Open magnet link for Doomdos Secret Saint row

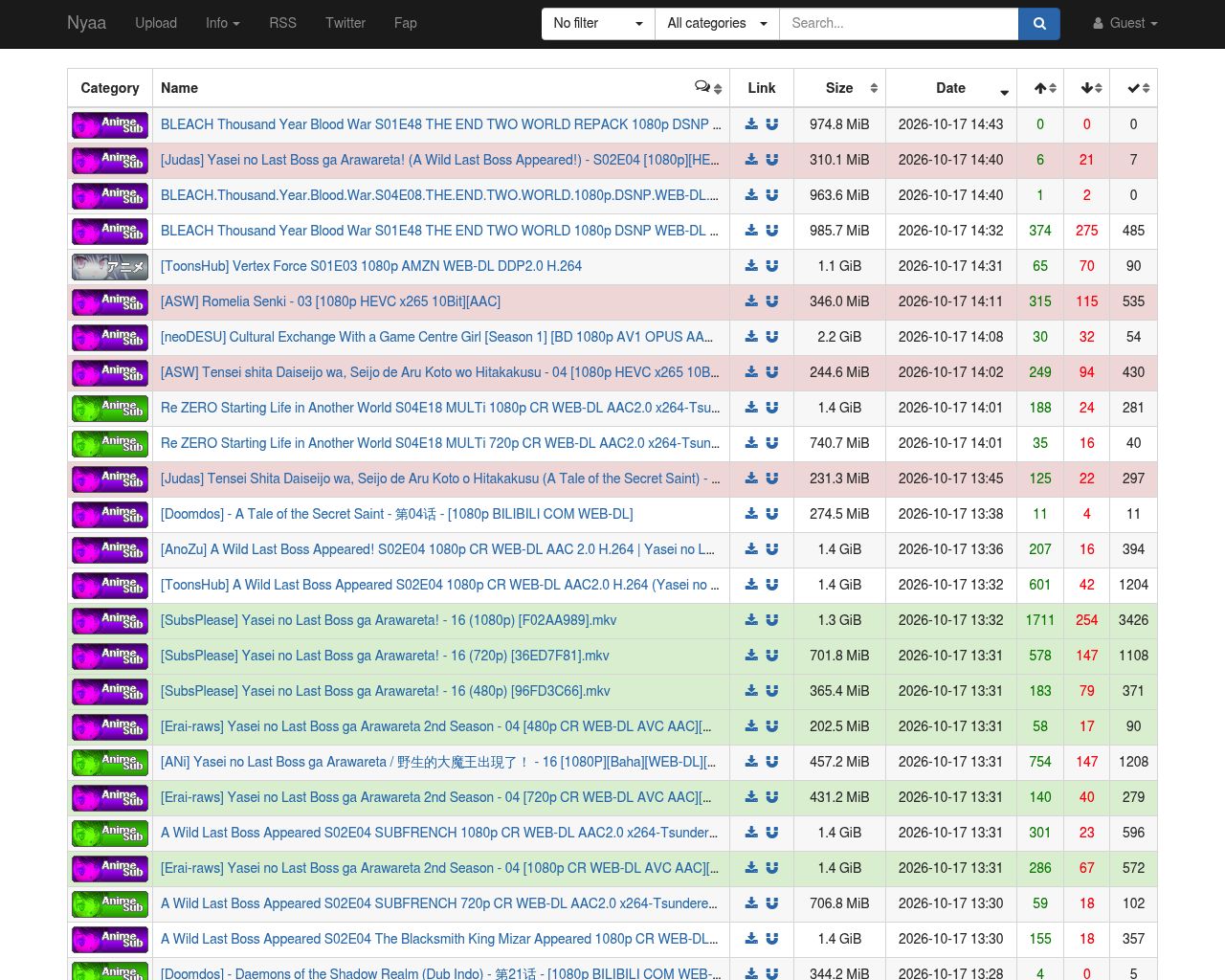point(772,514)
